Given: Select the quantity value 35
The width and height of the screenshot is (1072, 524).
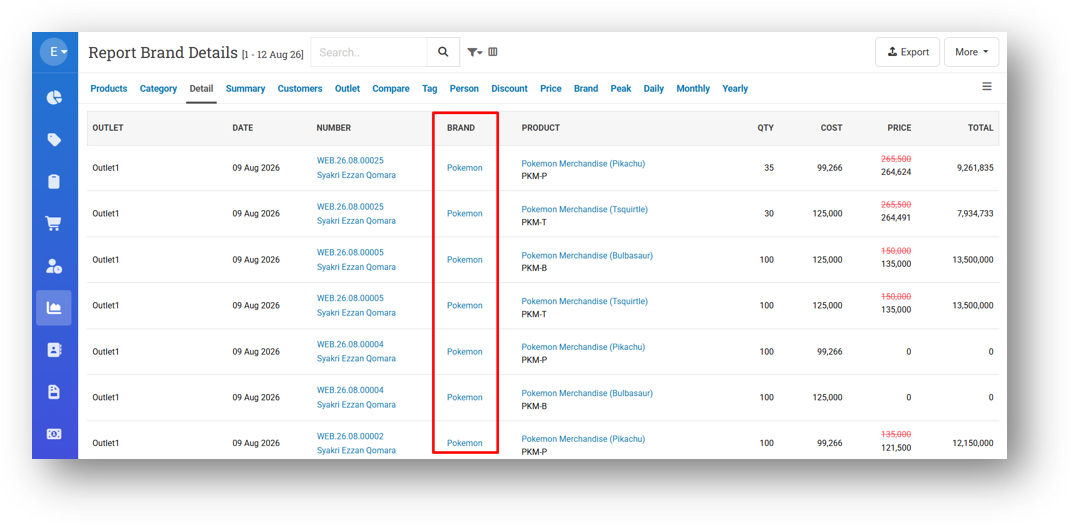Looking at the screenshot, I should pos(769,168).
